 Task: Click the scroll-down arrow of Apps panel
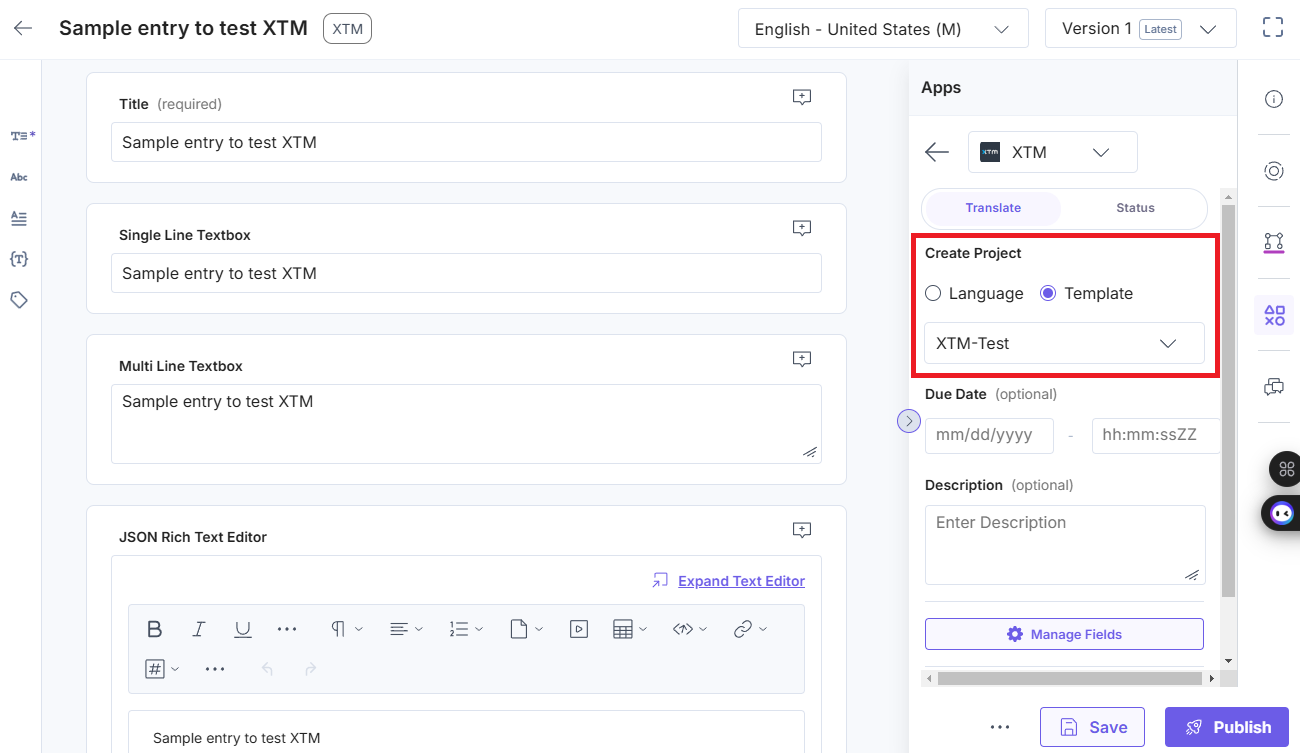(1229, 661)
